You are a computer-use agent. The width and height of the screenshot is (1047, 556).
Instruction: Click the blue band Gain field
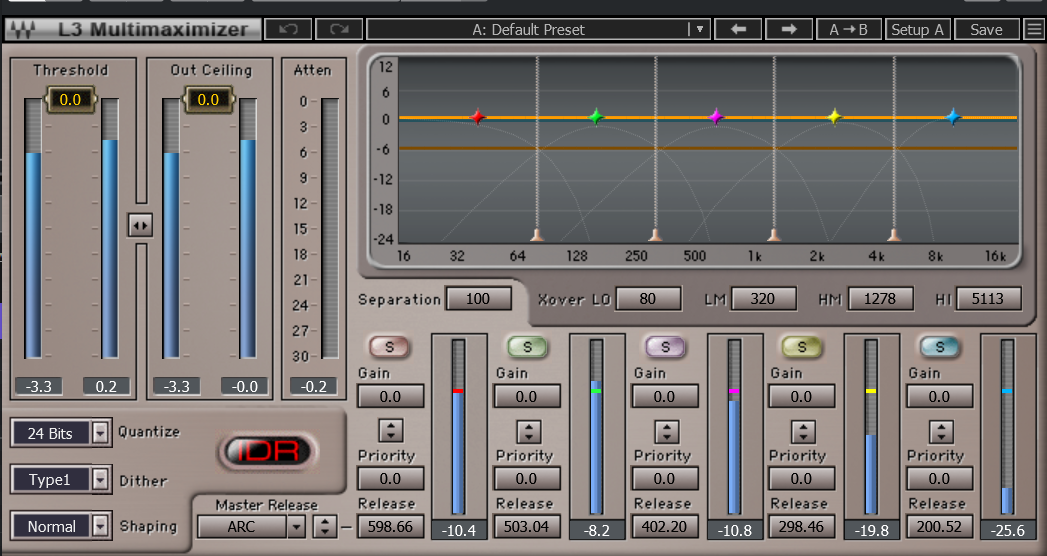point(939,396)
